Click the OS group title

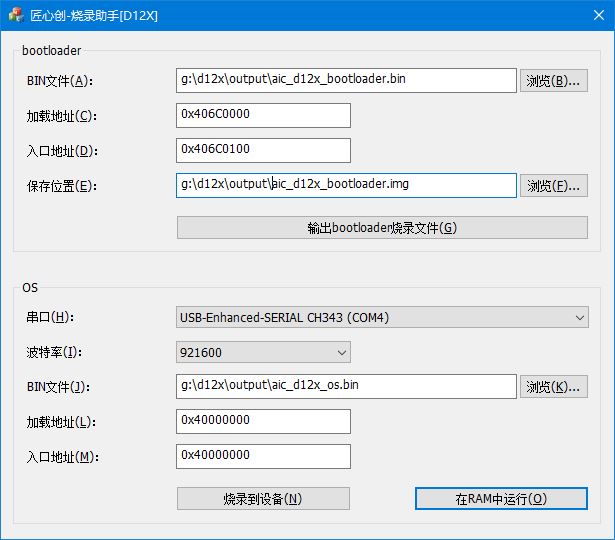click(30, 288)
